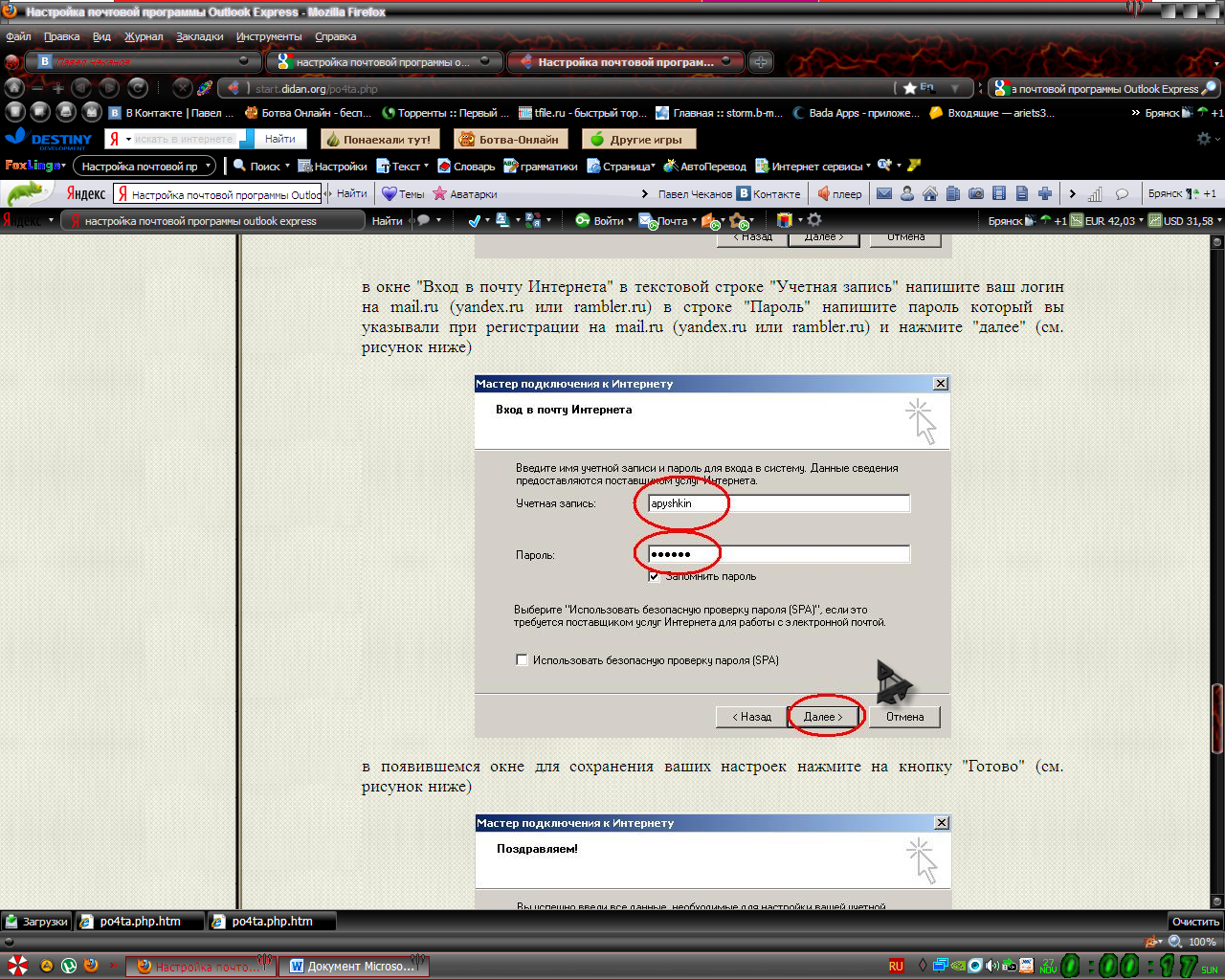Click the Ботва-Онлайн toolbar button

point(511,139)
